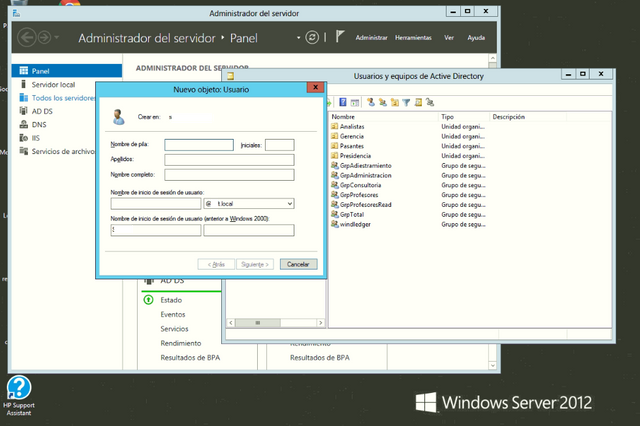Open HP Support Assistant desktop icon
This screenshot has width=640, height=426.
[19, 396]
